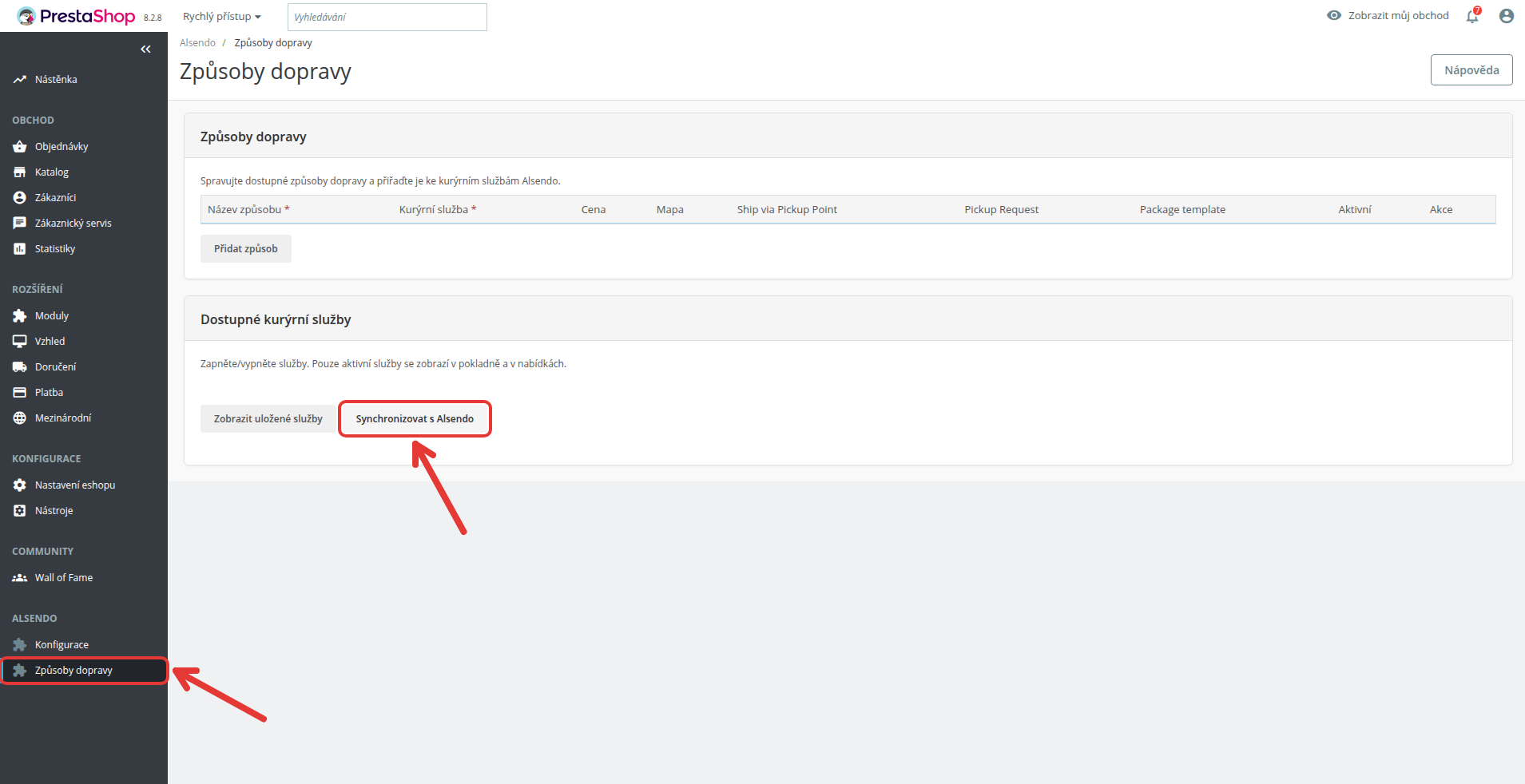The image size is (1525, 784).
Task: Click the Nástroje tools icon
Action: point(20,511)
